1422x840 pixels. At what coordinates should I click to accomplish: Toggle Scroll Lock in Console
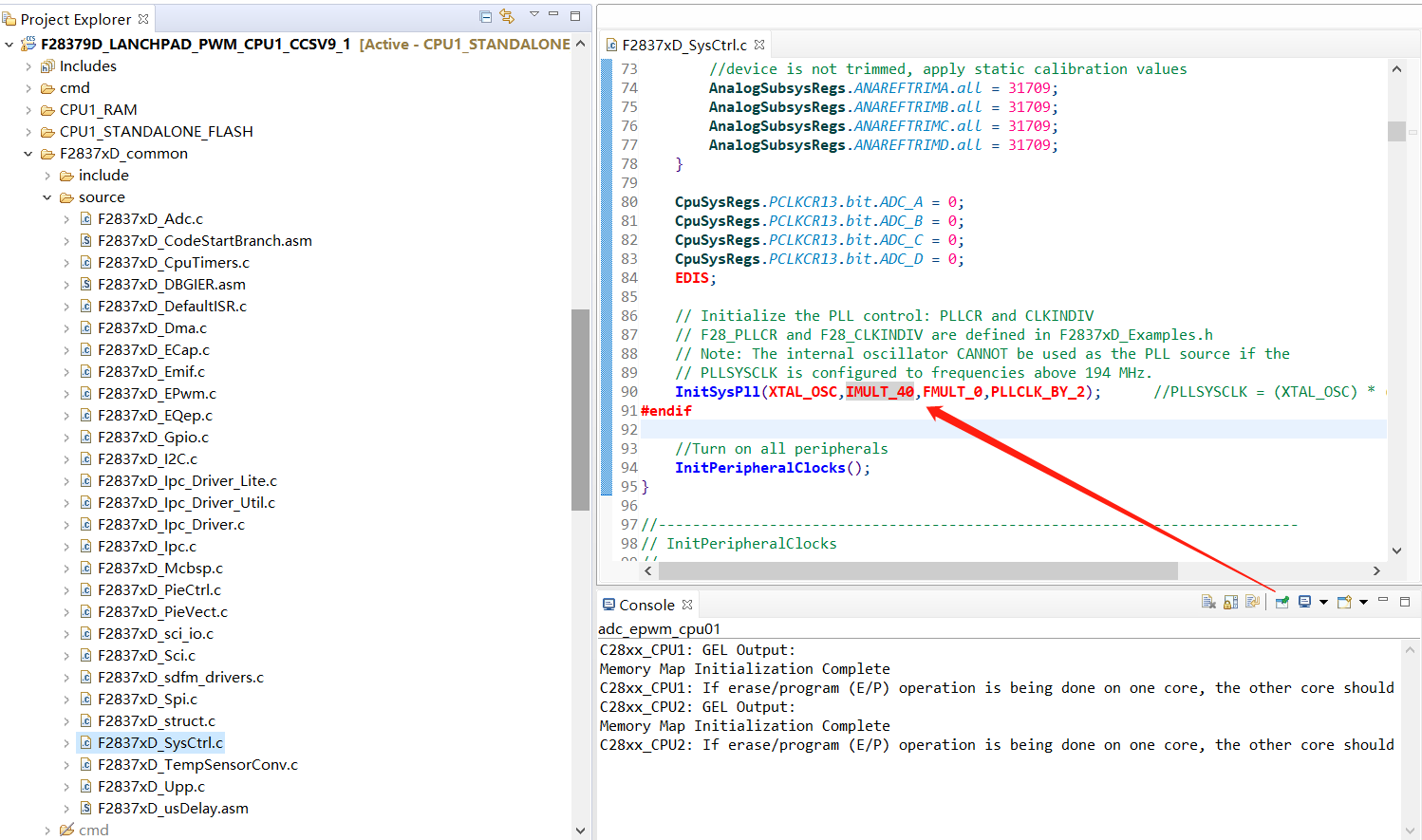pos(1230,602)
